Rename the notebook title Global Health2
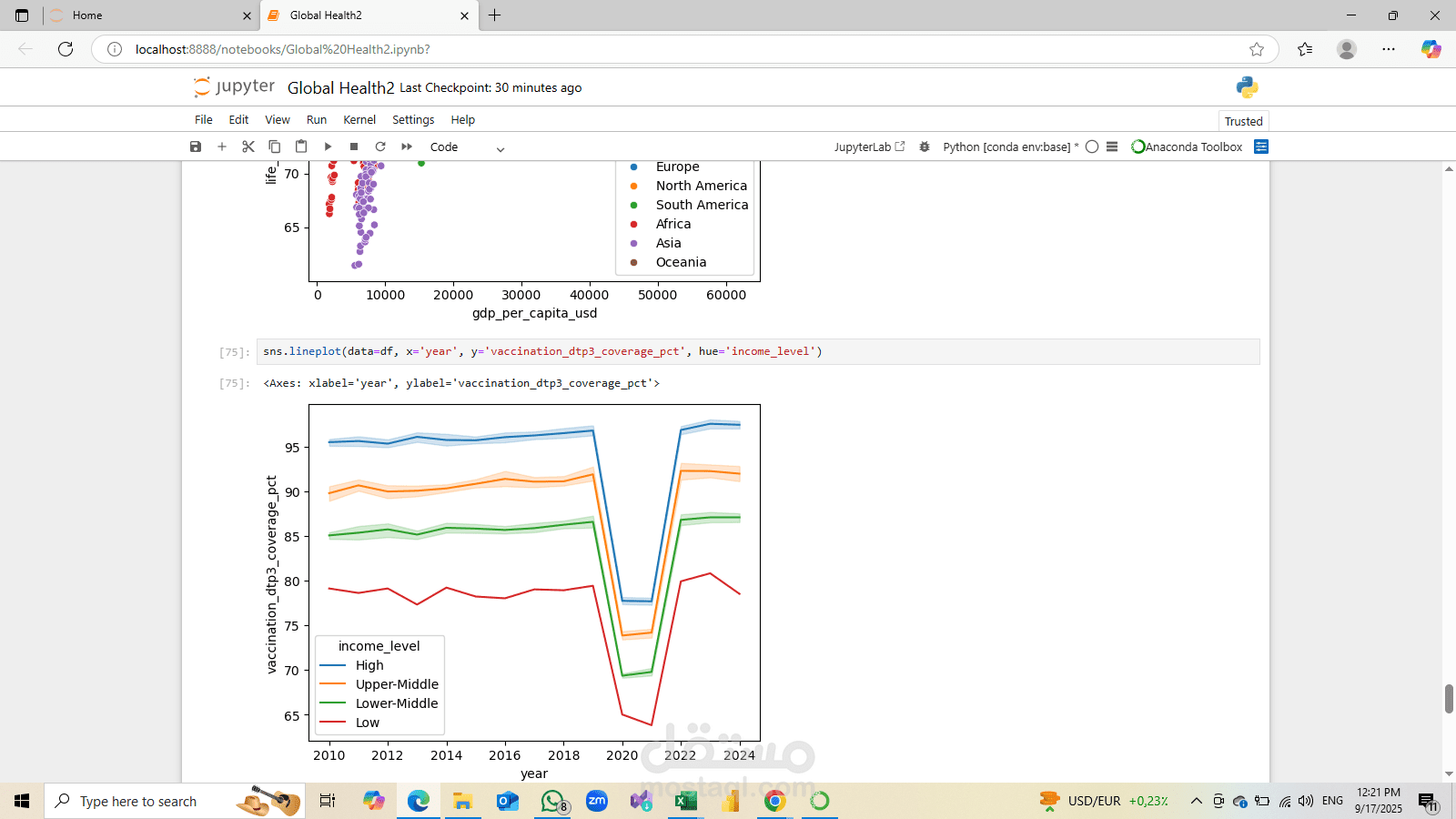The height and width of the screenshot is (819, 1456). pos(341,88)
